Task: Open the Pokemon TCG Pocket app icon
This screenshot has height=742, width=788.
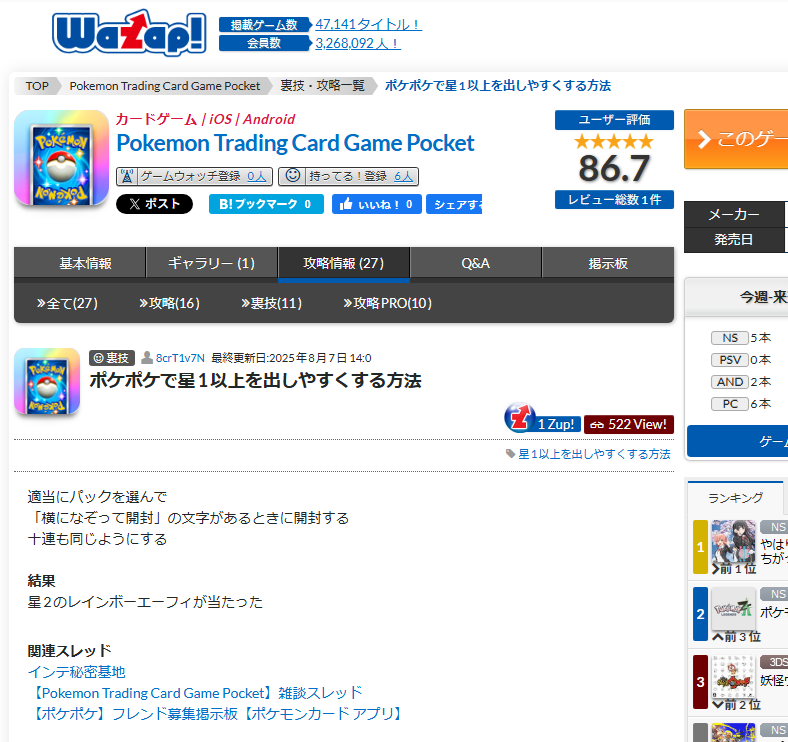Action: (61, 158)
